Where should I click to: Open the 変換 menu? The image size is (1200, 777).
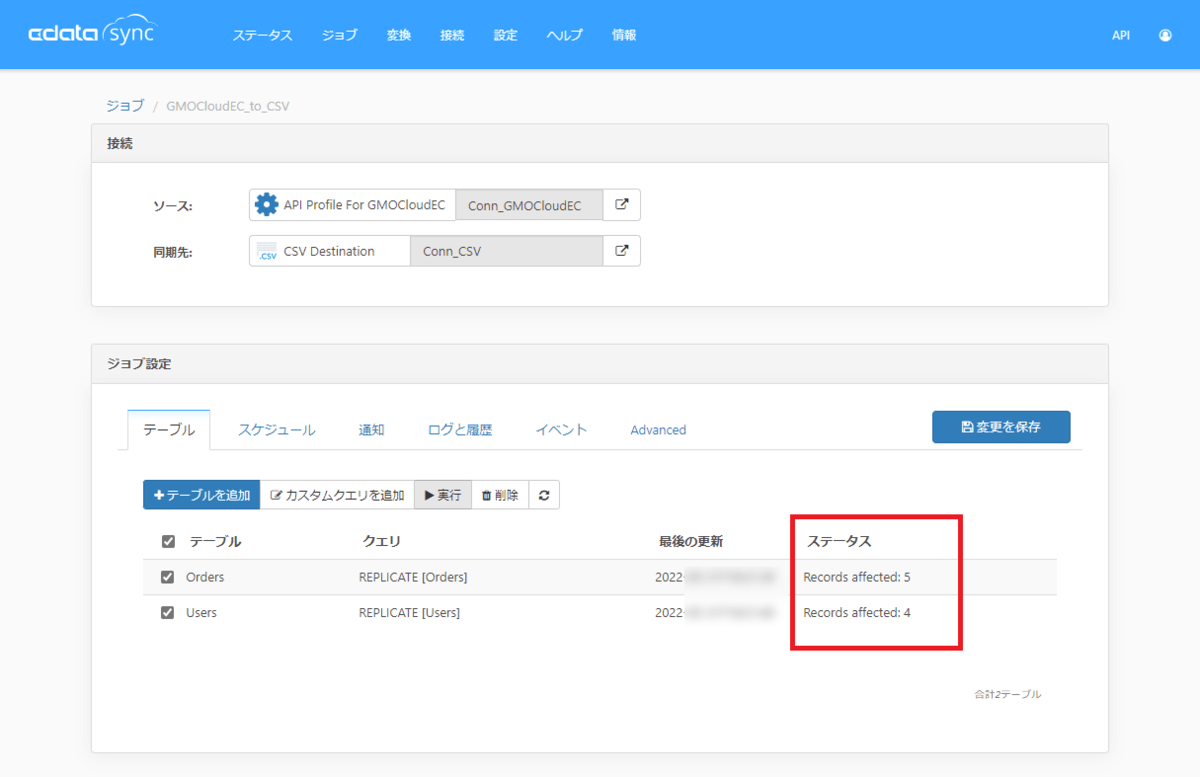click(x=399, y=35)
